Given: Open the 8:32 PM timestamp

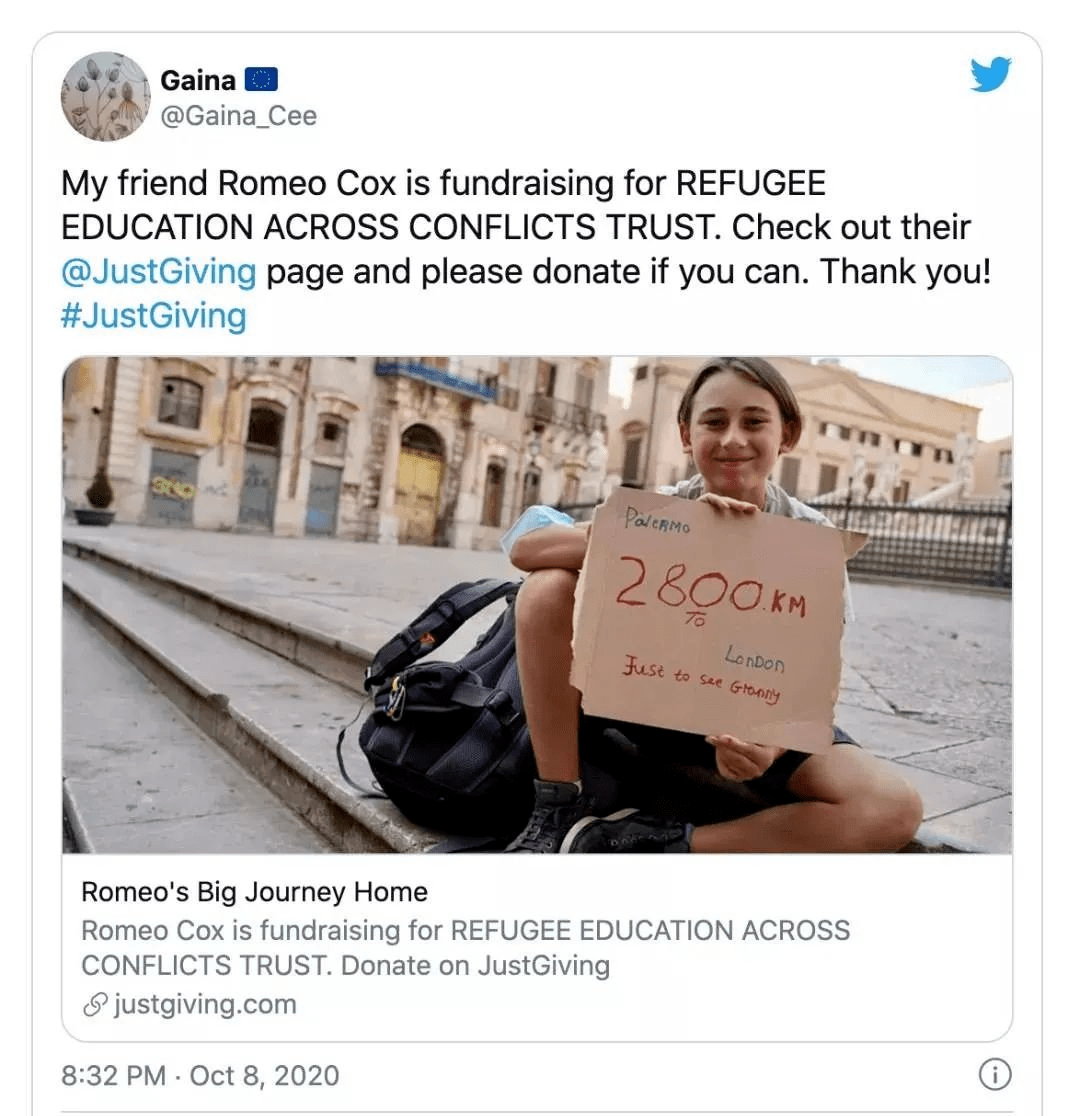Looking at the screenshot, I should pos(113,1075).
